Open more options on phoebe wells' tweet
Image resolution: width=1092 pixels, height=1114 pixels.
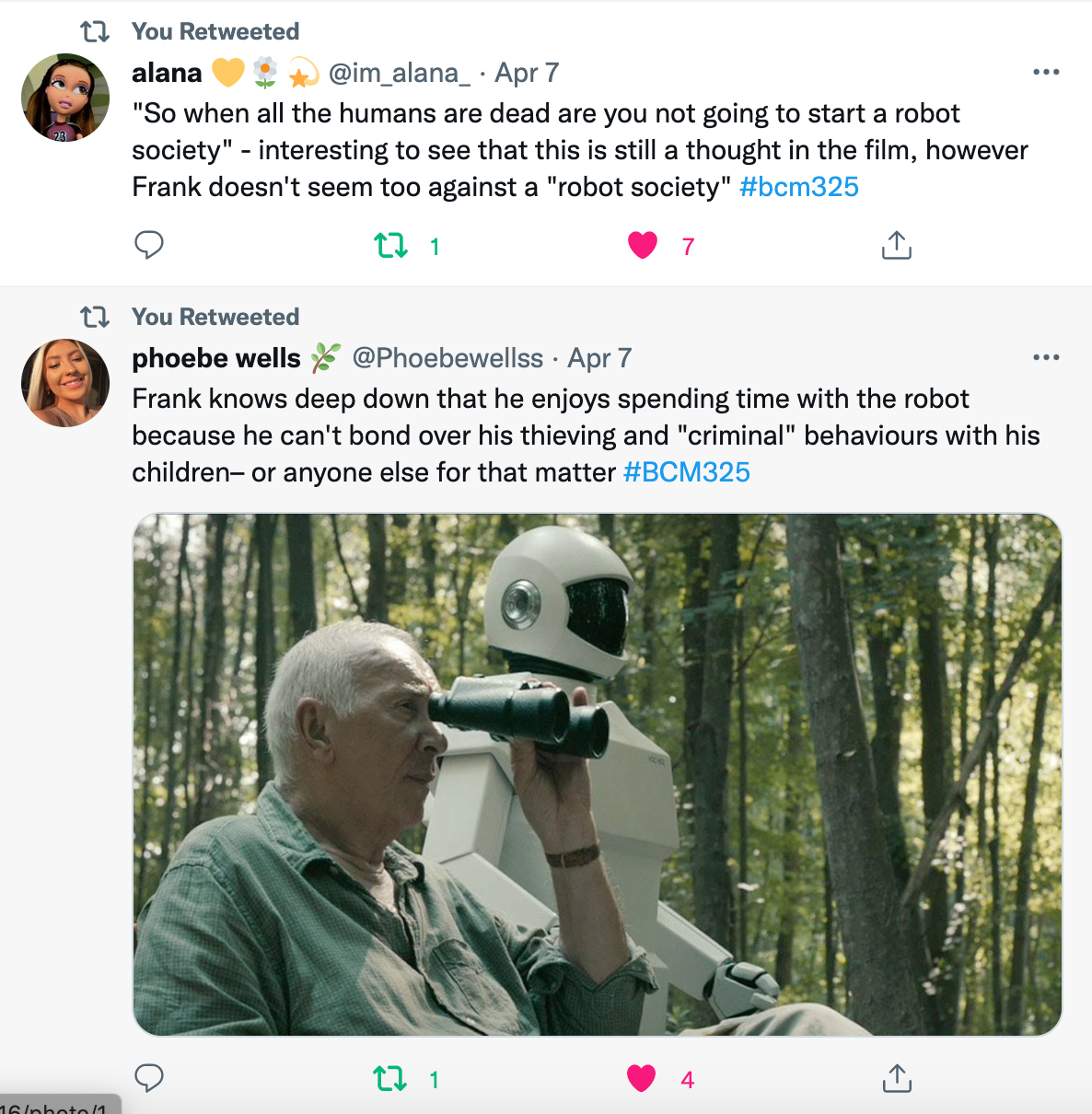pyautogui.click(x=1046, y=357)
